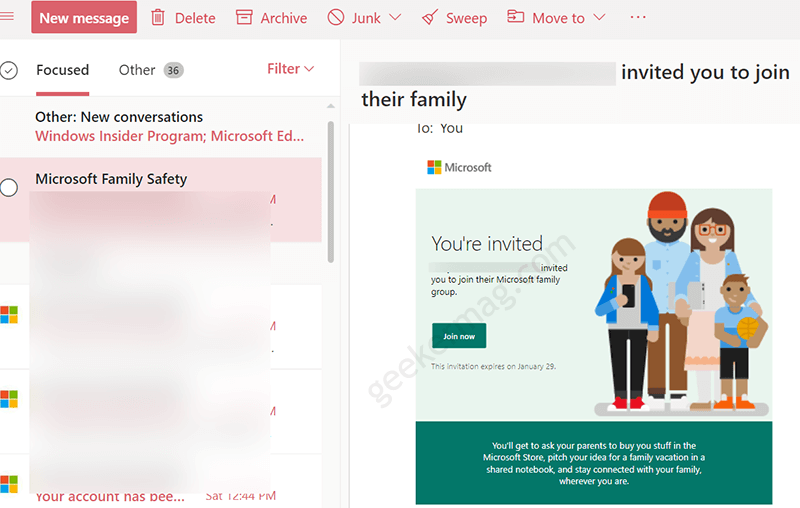Click the Junk block icon
800x508 pixels.
336,17
